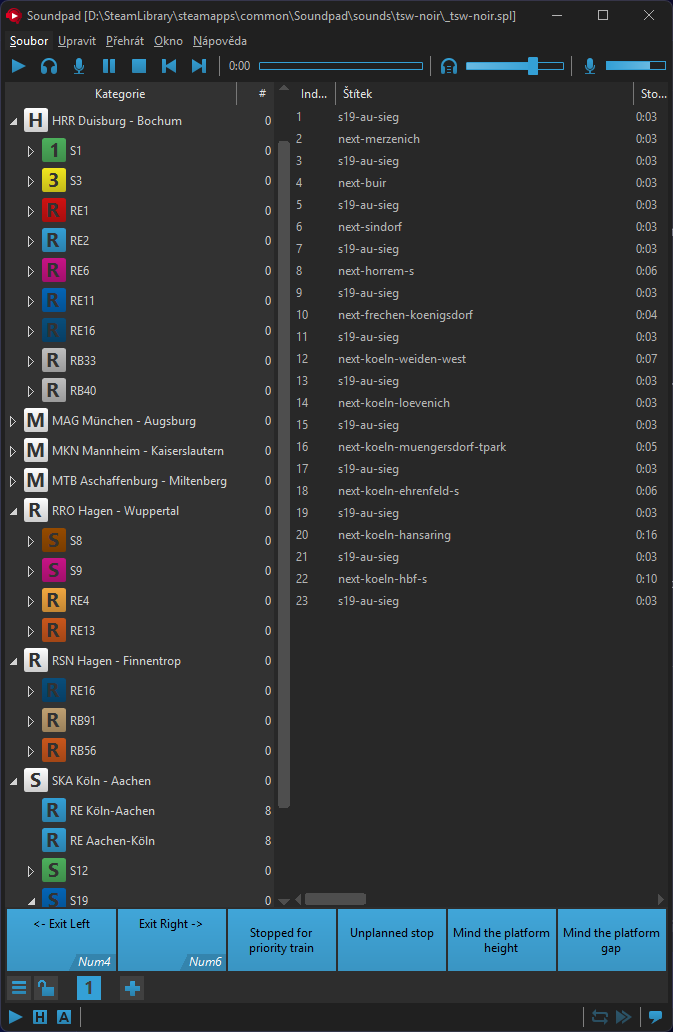Expand the S1 category
Screen dimensions: 673x1032
30,151
